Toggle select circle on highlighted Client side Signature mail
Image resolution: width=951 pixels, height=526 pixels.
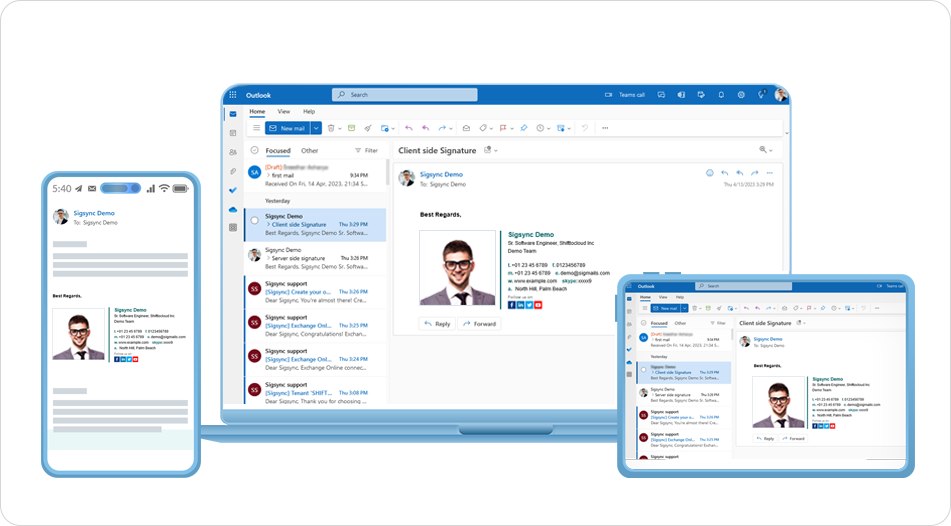point(254,219)
